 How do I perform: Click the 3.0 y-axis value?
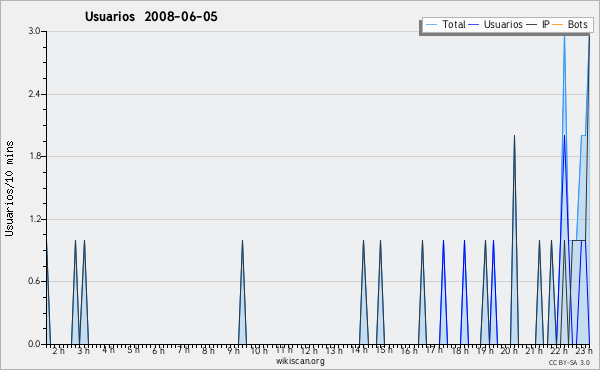[34, 31]
